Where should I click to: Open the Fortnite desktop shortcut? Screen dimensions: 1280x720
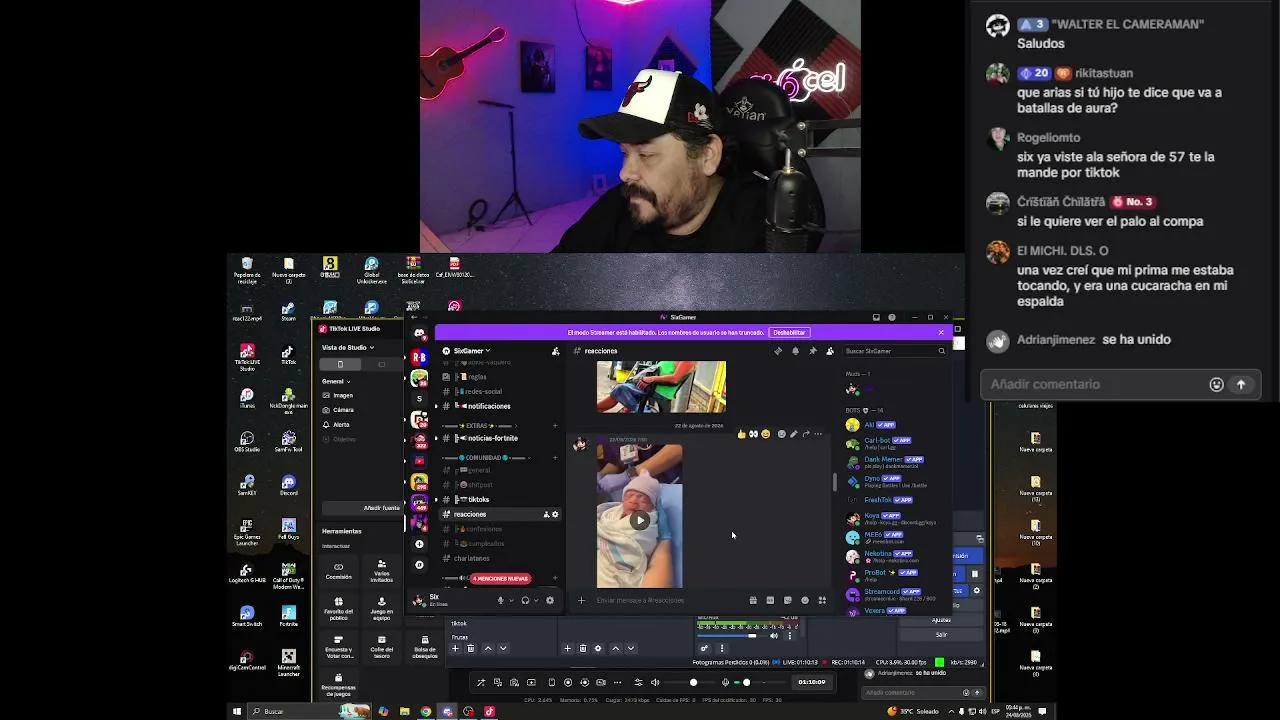288,615
